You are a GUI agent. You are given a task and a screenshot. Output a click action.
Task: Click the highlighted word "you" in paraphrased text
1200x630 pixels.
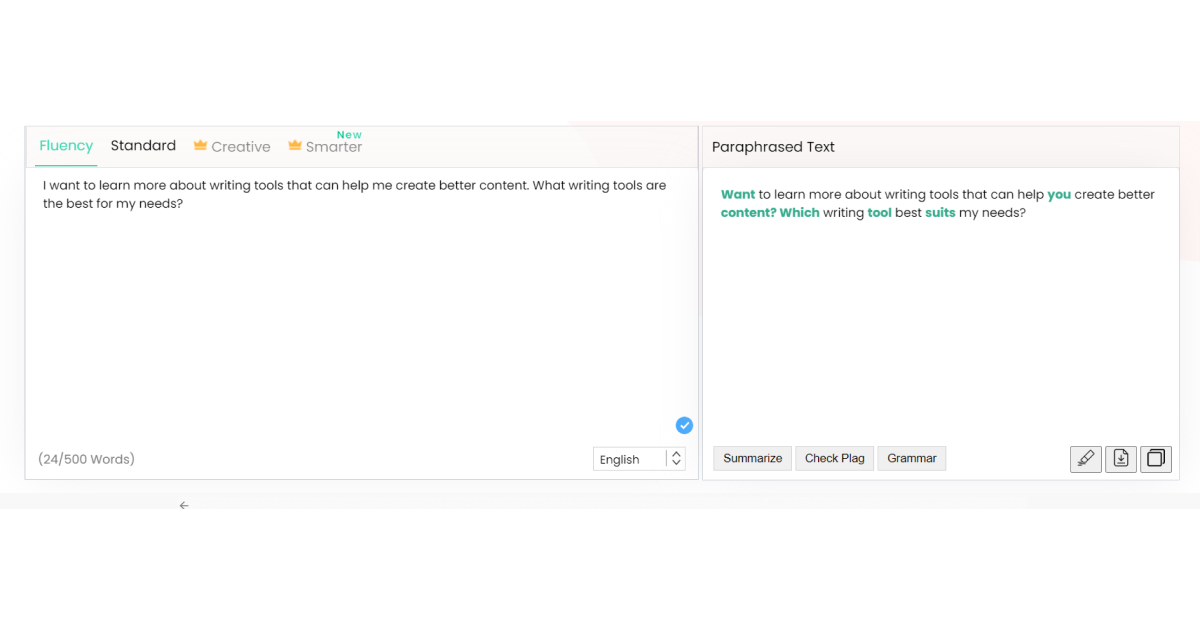(1059, 195)
